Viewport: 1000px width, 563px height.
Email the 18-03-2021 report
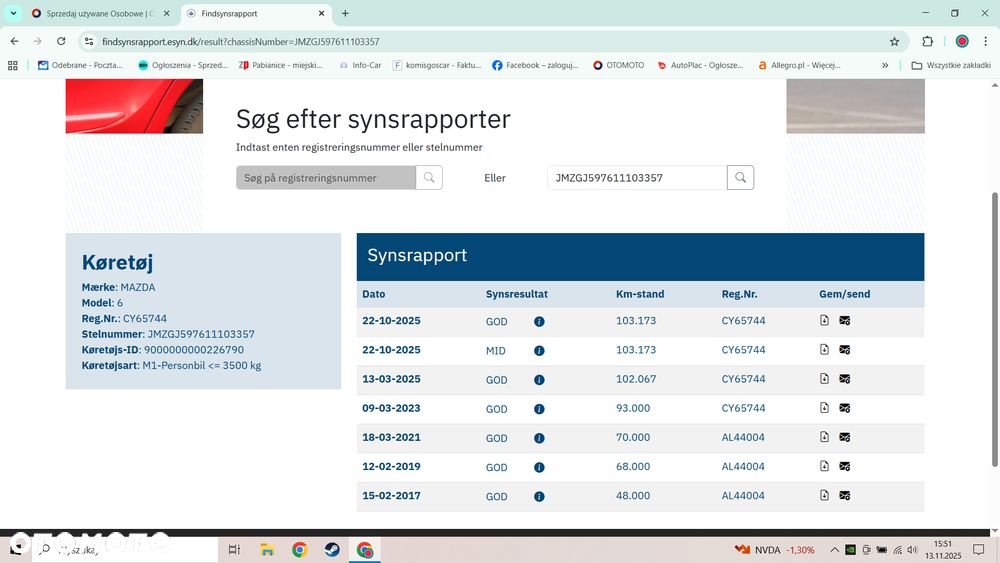click(844, 437)
